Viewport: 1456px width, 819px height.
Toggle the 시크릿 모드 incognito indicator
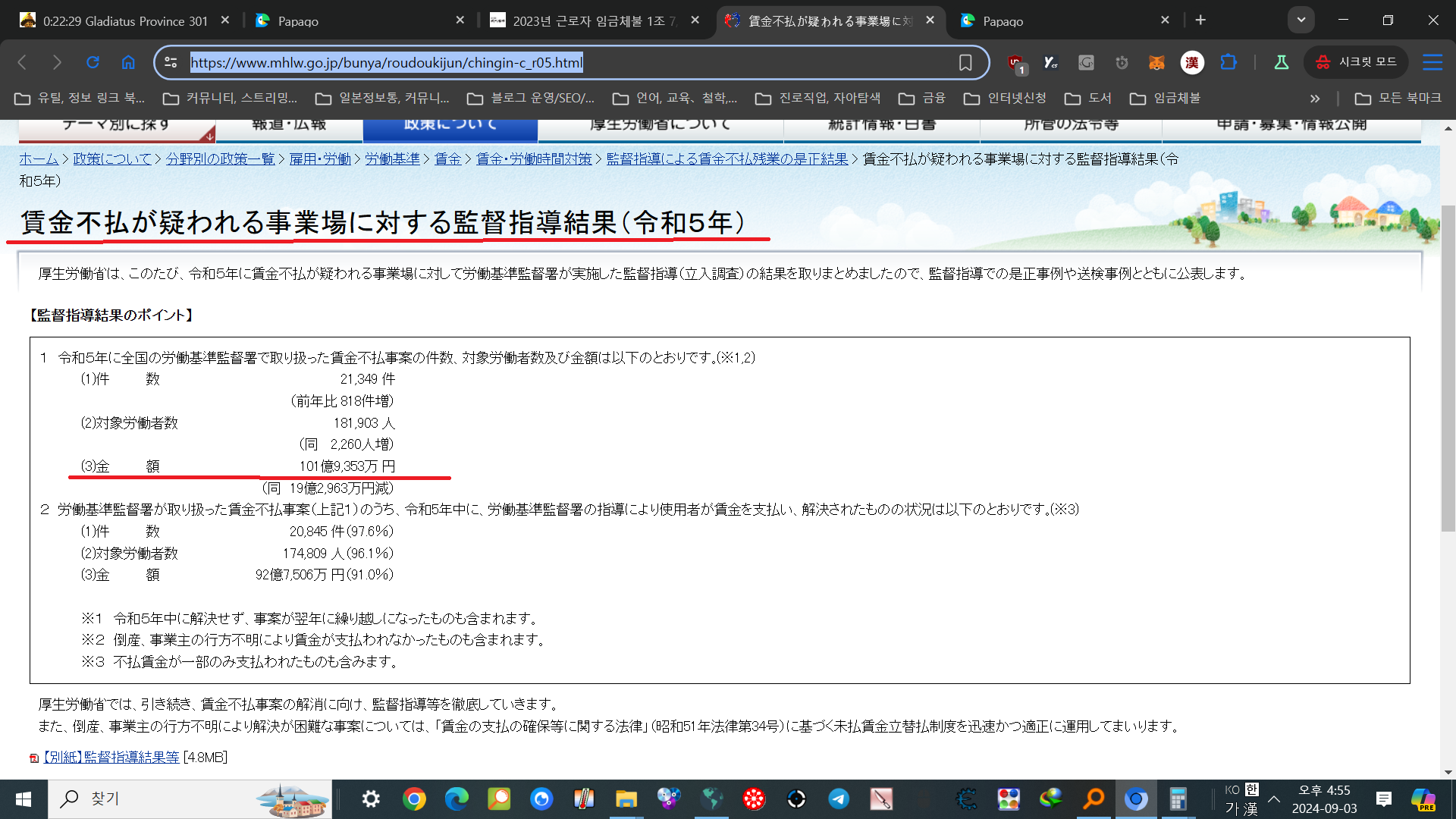click(1356, 62)
